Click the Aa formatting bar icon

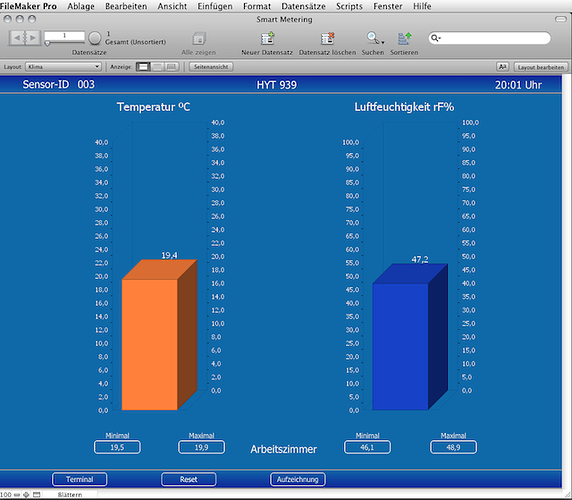pos(503,67)
